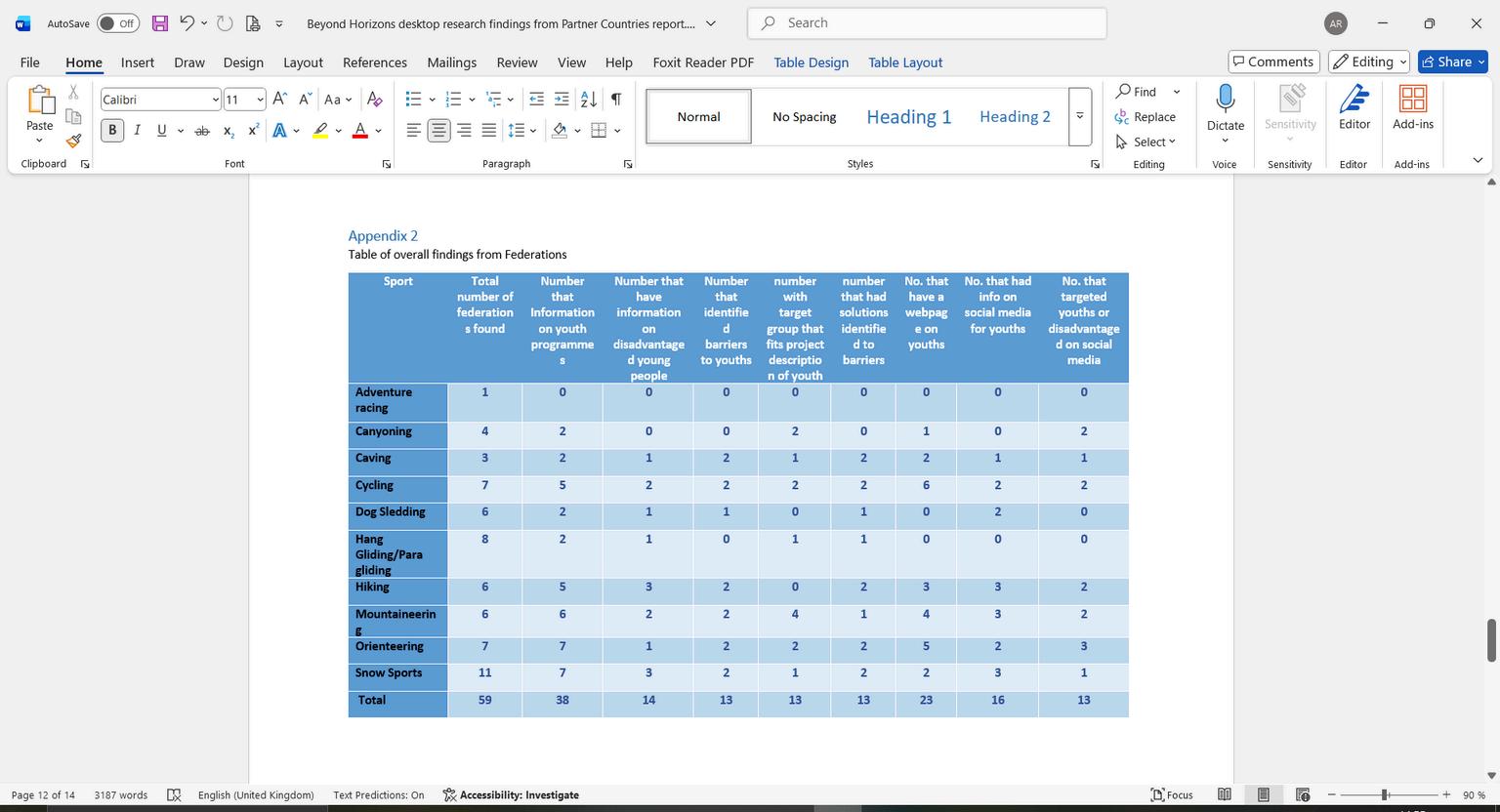
Task: Toggle the center alignment button
Action: (438, 131)
